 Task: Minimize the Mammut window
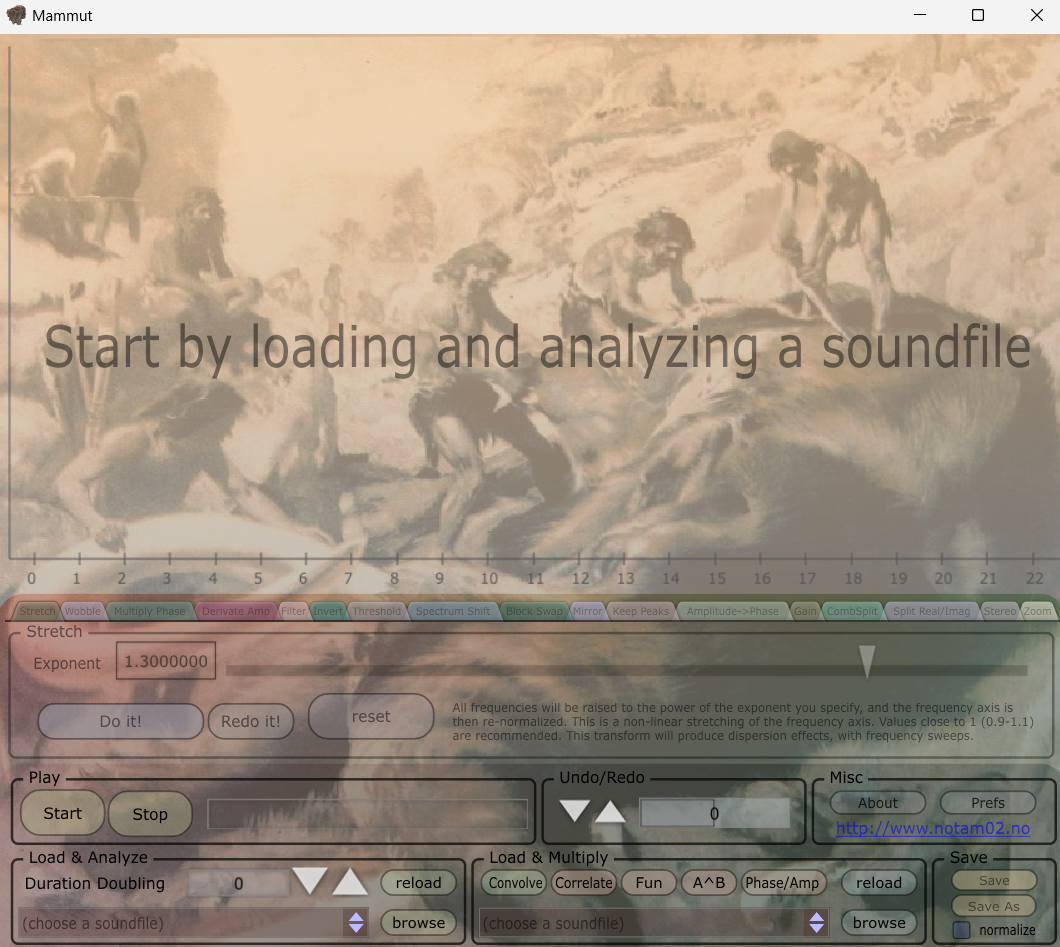coord(919,15)
